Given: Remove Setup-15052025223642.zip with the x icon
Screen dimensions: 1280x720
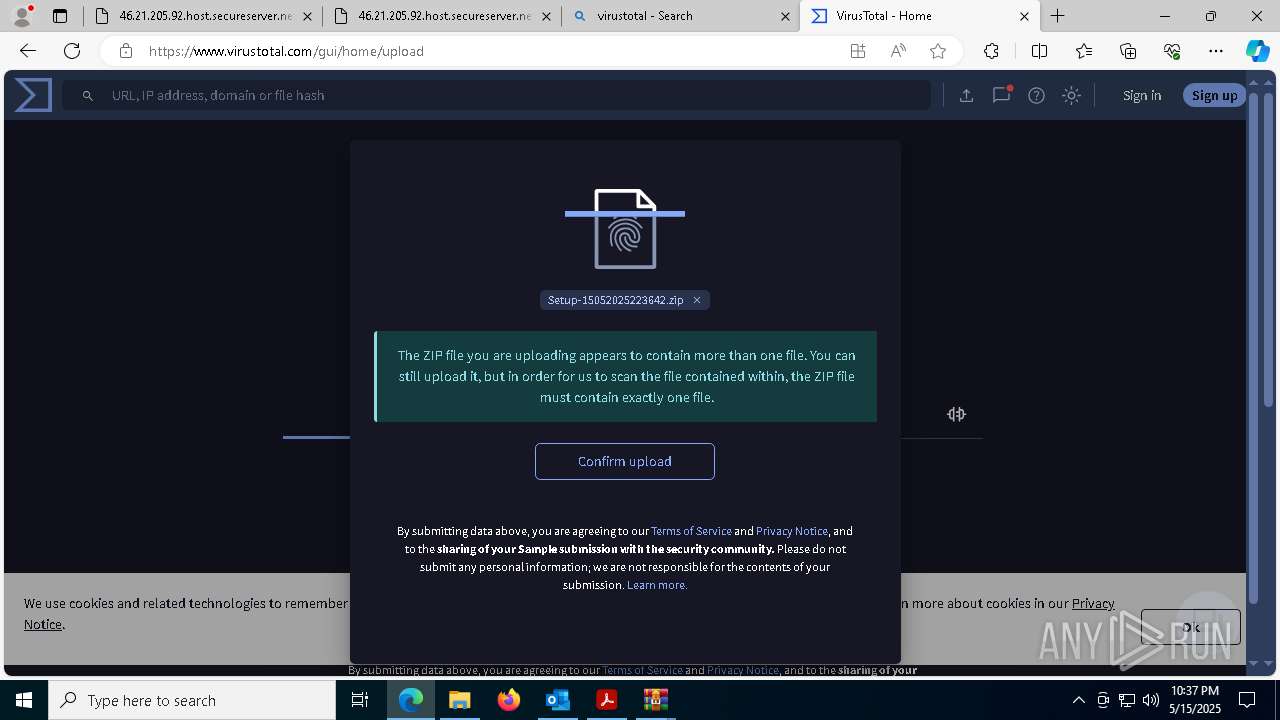Looking at the screenshot, I should pyautogui.click(x=697, y=300).
